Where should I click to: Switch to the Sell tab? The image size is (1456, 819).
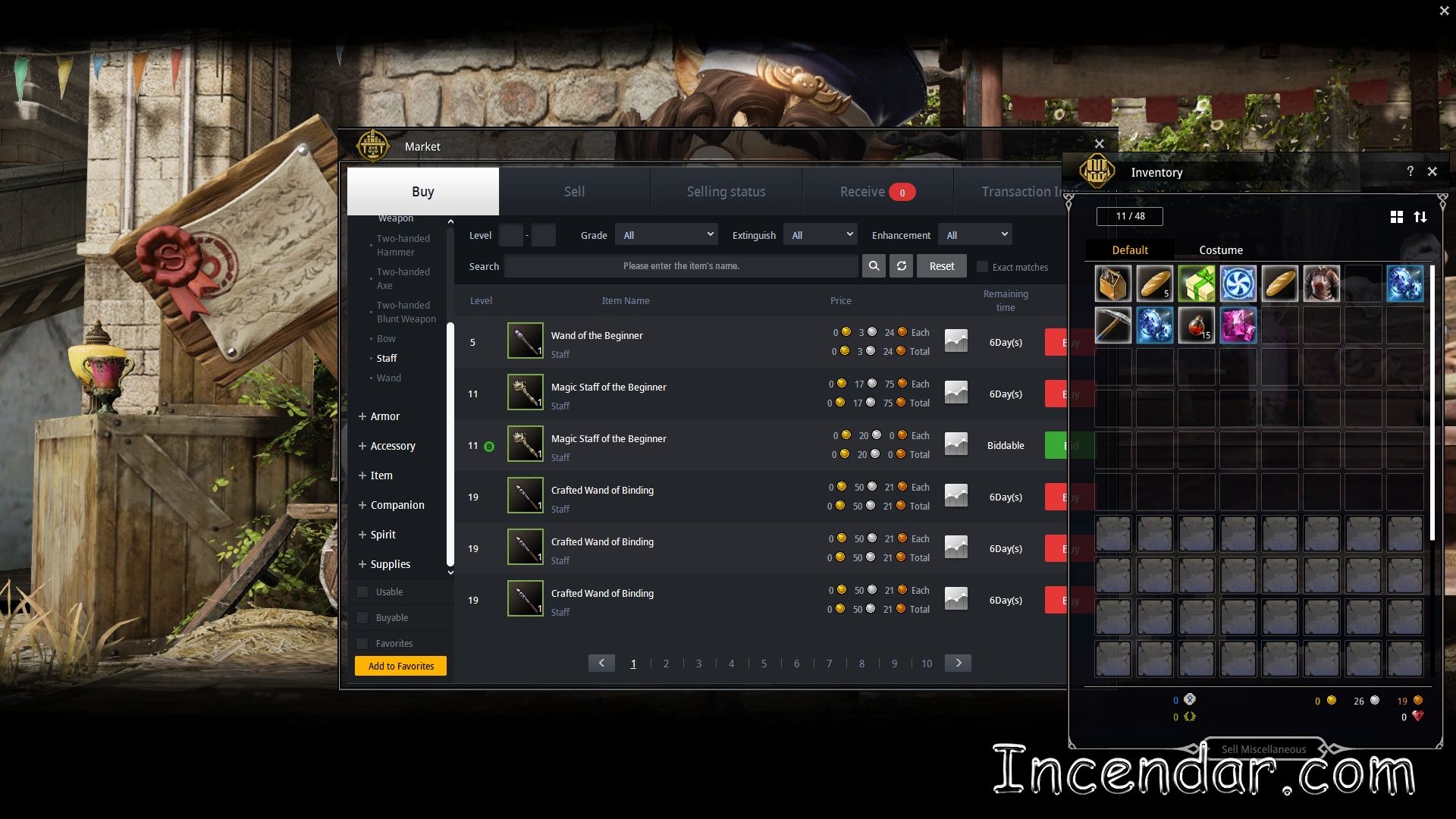(x=574, y=192)
